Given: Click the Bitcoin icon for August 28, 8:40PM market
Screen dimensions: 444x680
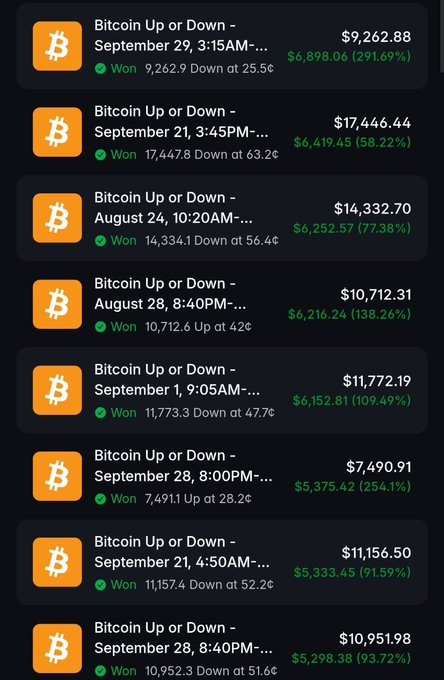Looking at the screenshot, I should point(57,304).
